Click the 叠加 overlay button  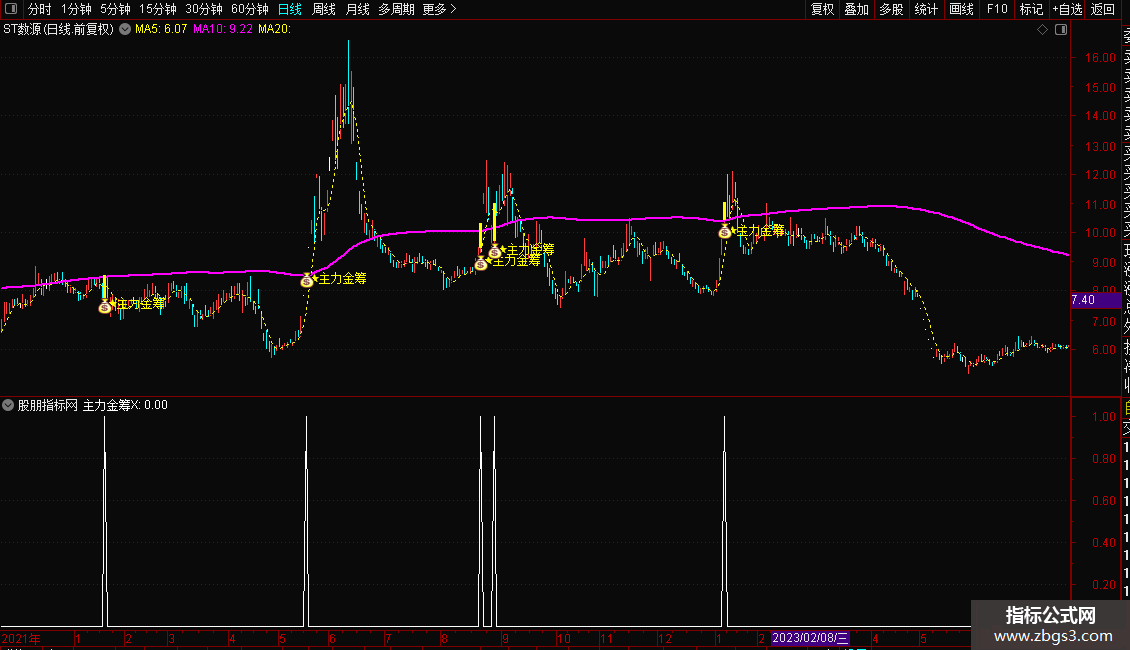tap(857, 9)
